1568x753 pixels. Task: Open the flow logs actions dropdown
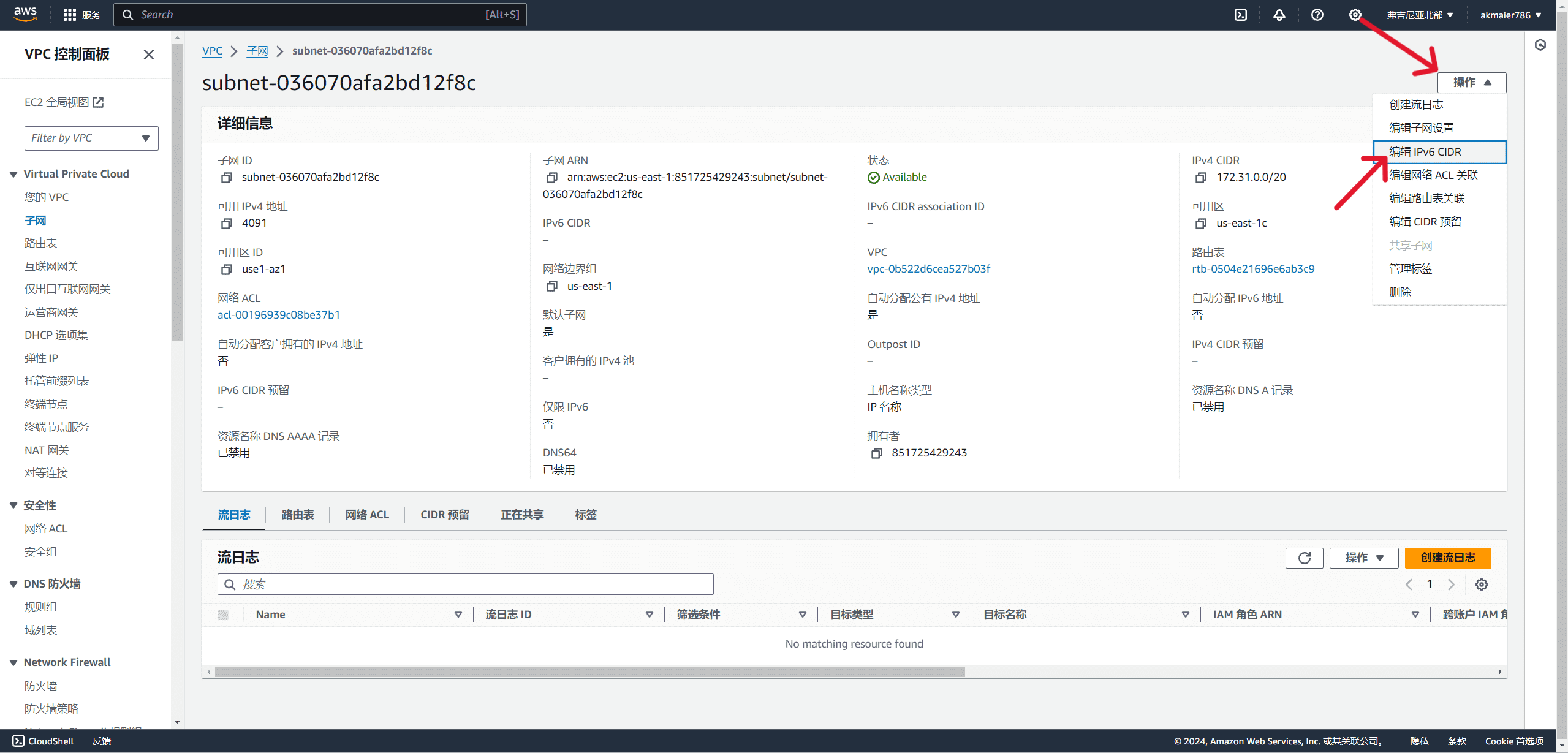(1363, 558)
